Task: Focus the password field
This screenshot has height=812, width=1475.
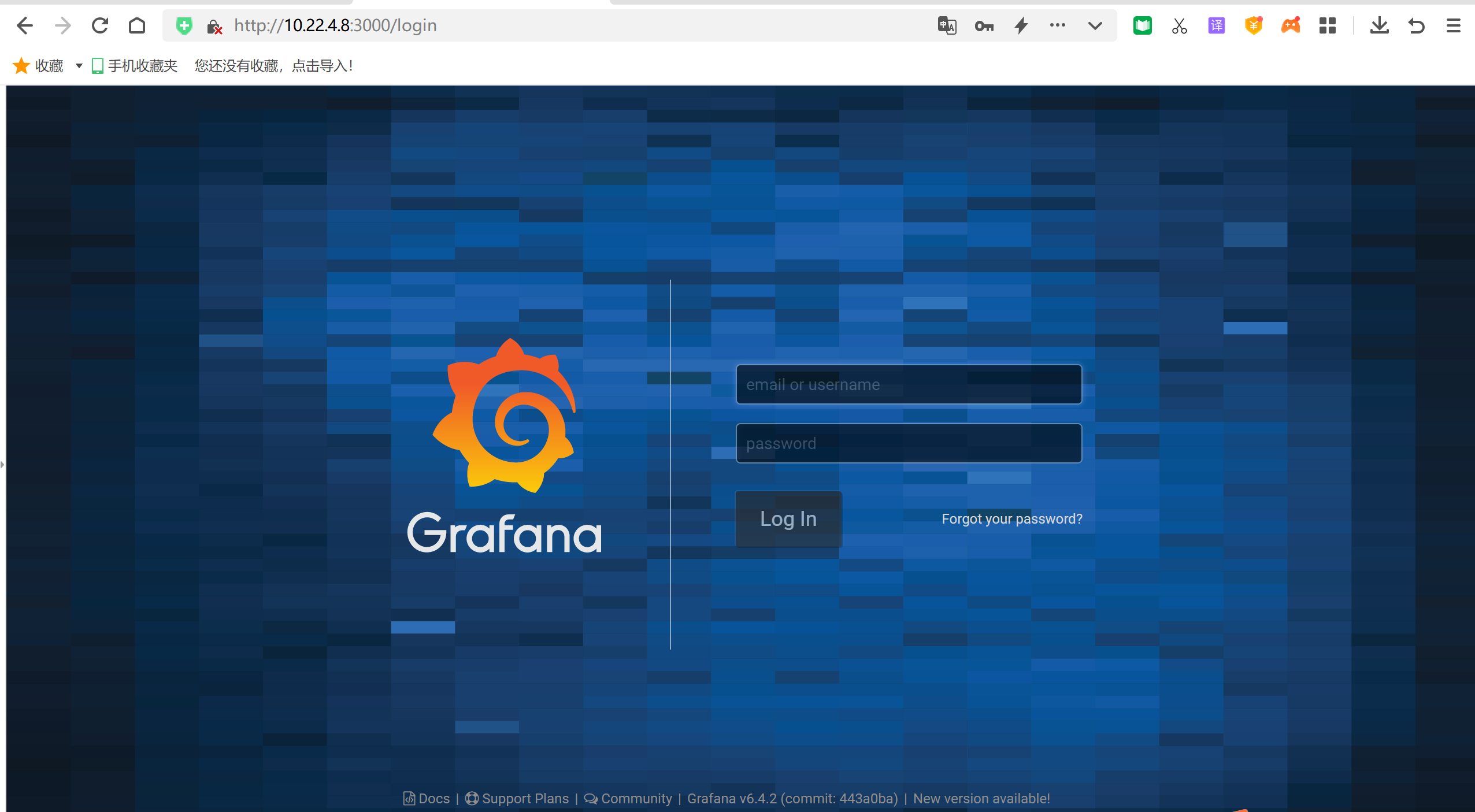Action: click(909, 443)
